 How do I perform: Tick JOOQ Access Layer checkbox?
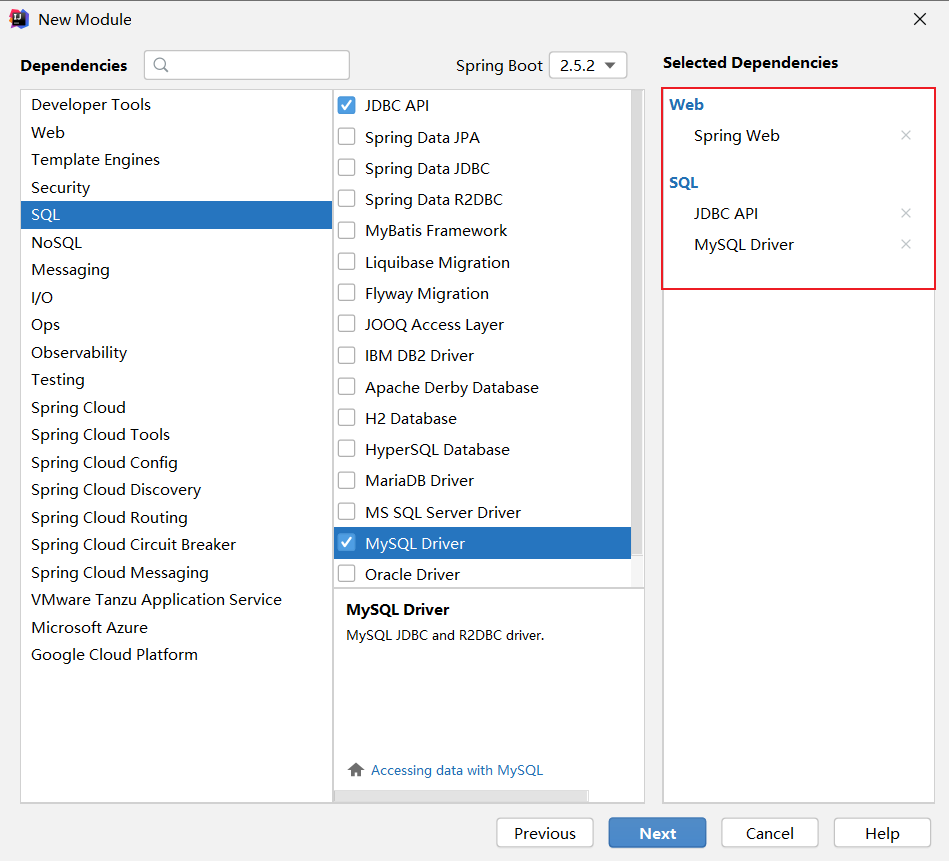(x=347, y=324)
